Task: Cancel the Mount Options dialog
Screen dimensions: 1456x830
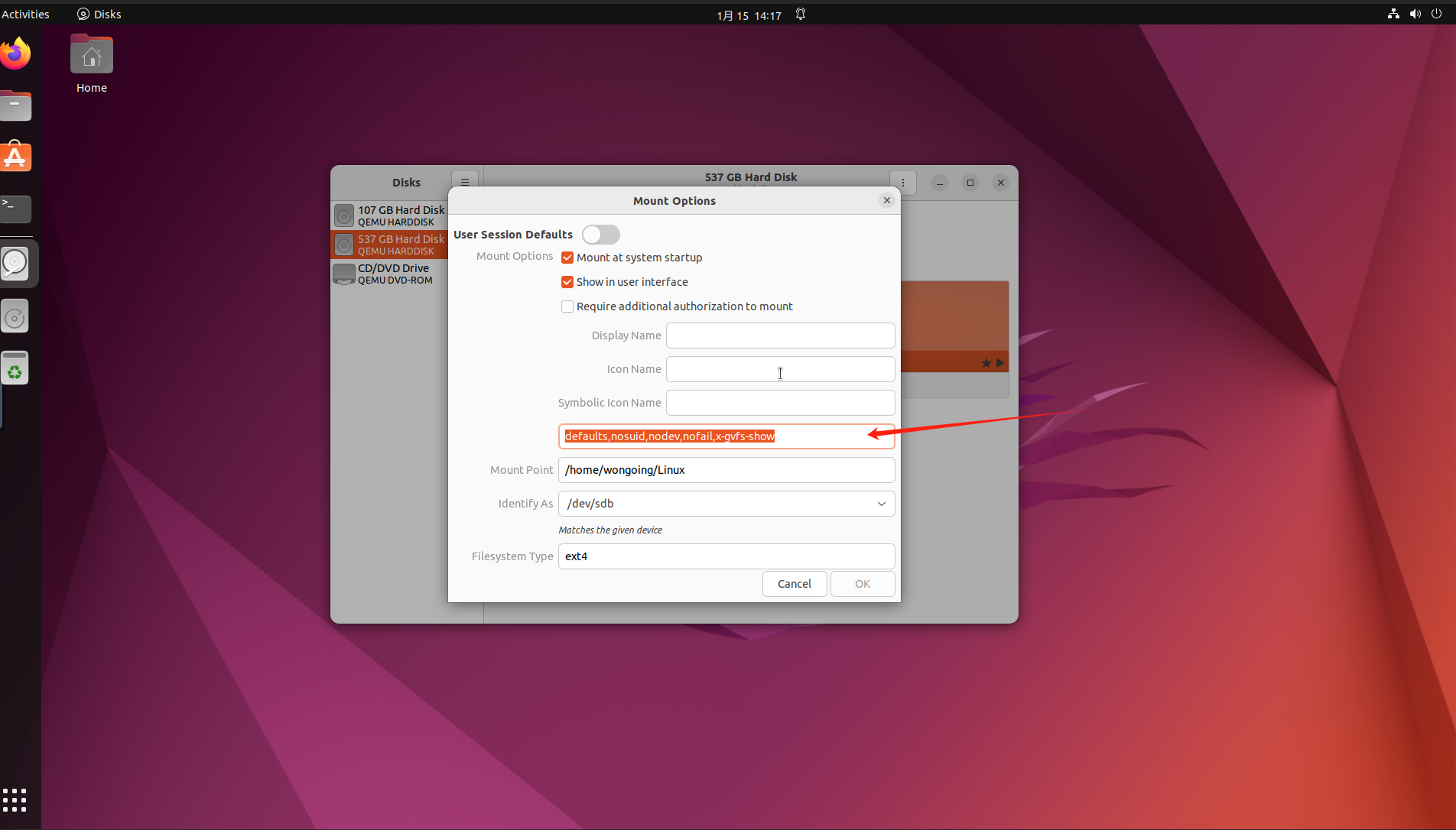Action: tap(794, 584)
